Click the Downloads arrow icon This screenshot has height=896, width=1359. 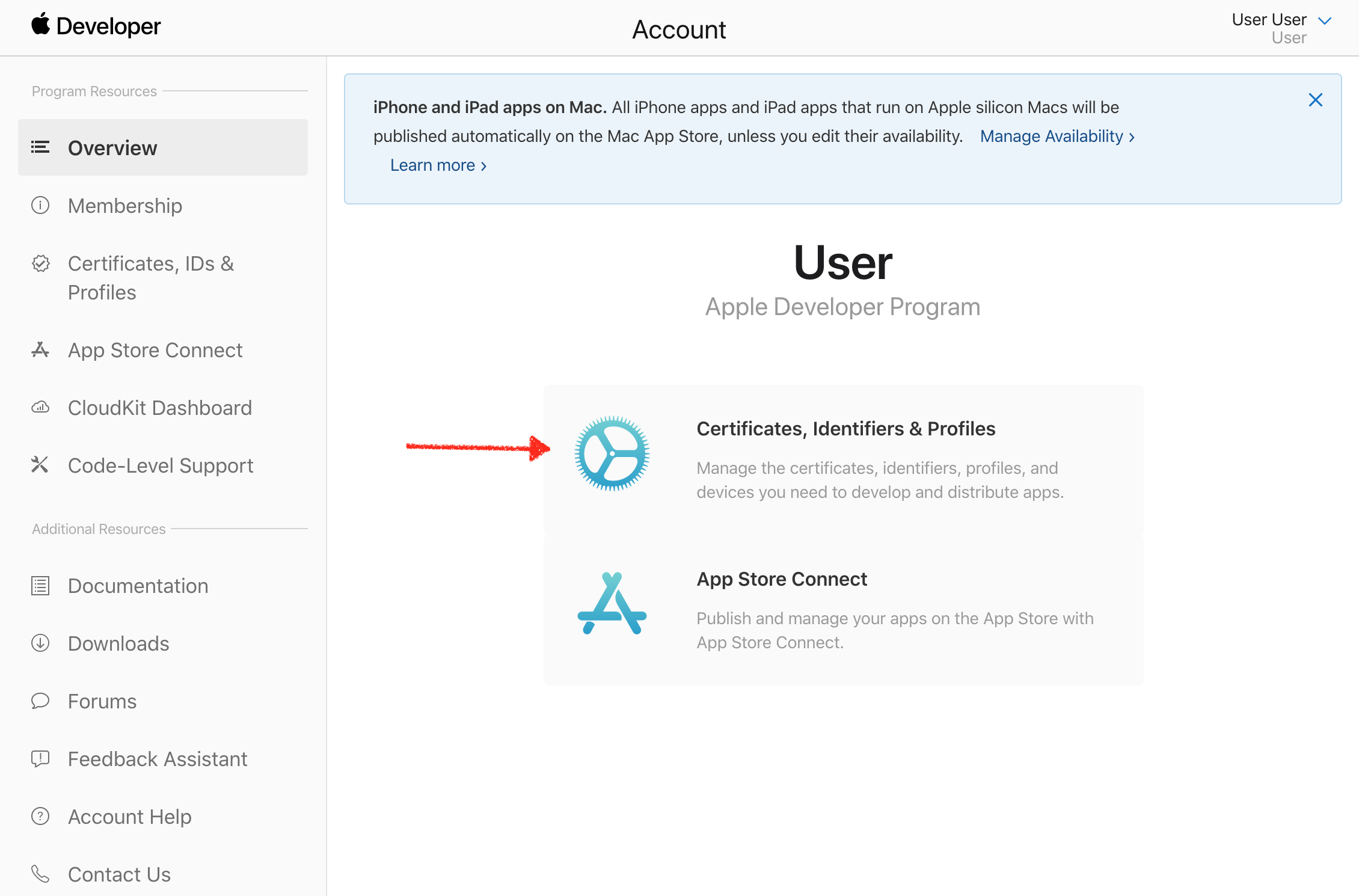tap(40, 643)
